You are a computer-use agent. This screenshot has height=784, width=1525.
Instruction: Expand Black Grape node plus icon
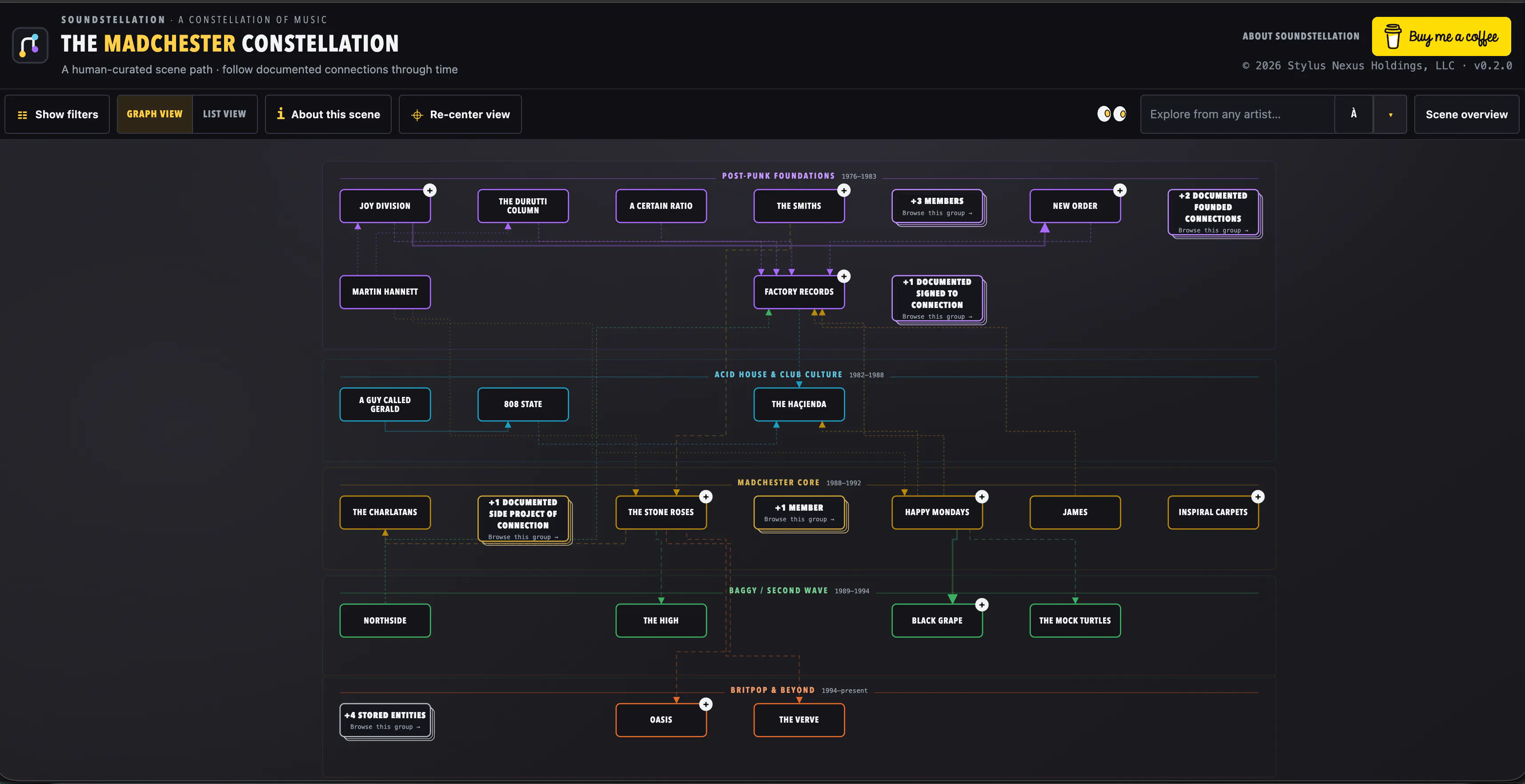(x=982, y=605)
